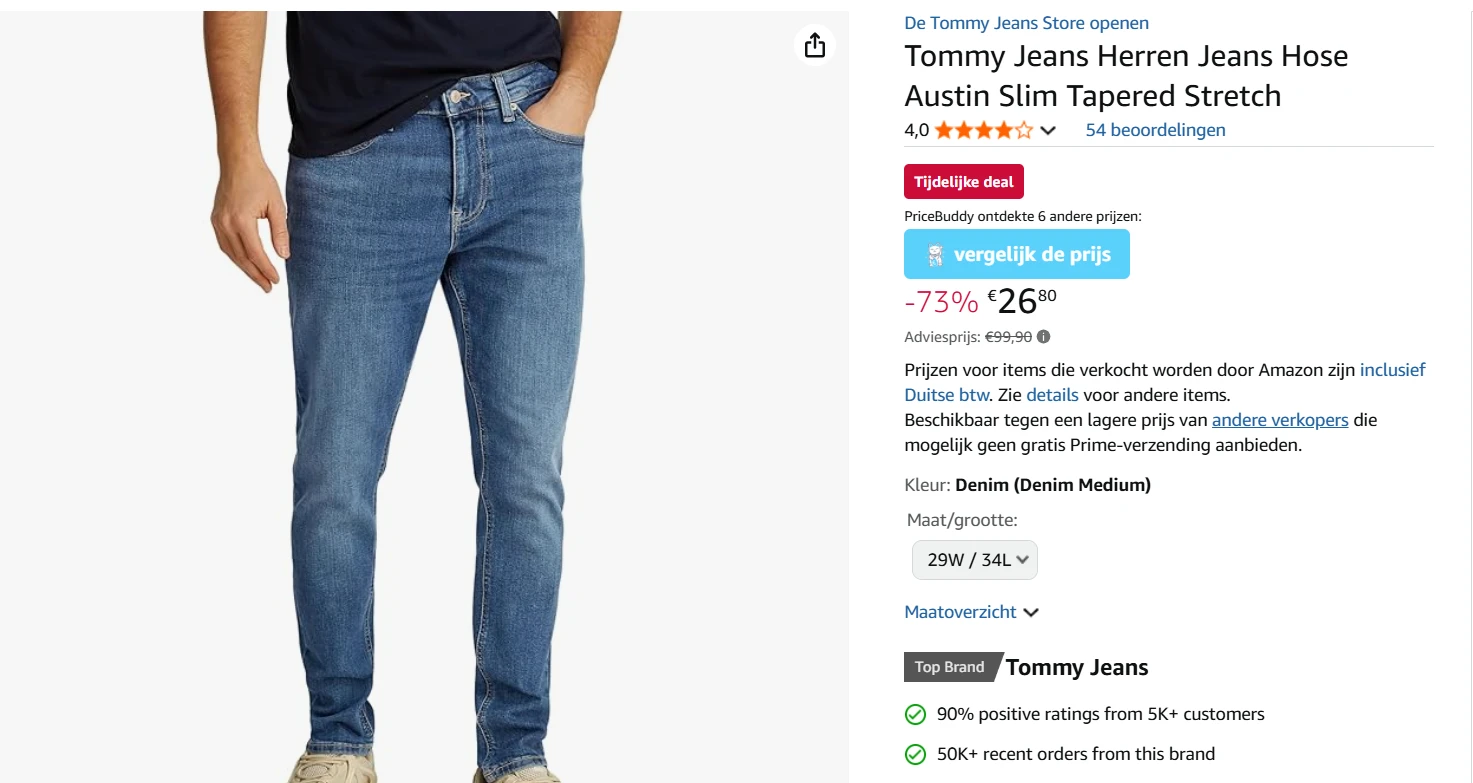Open the 29W / 34L size dropdown

974,560
